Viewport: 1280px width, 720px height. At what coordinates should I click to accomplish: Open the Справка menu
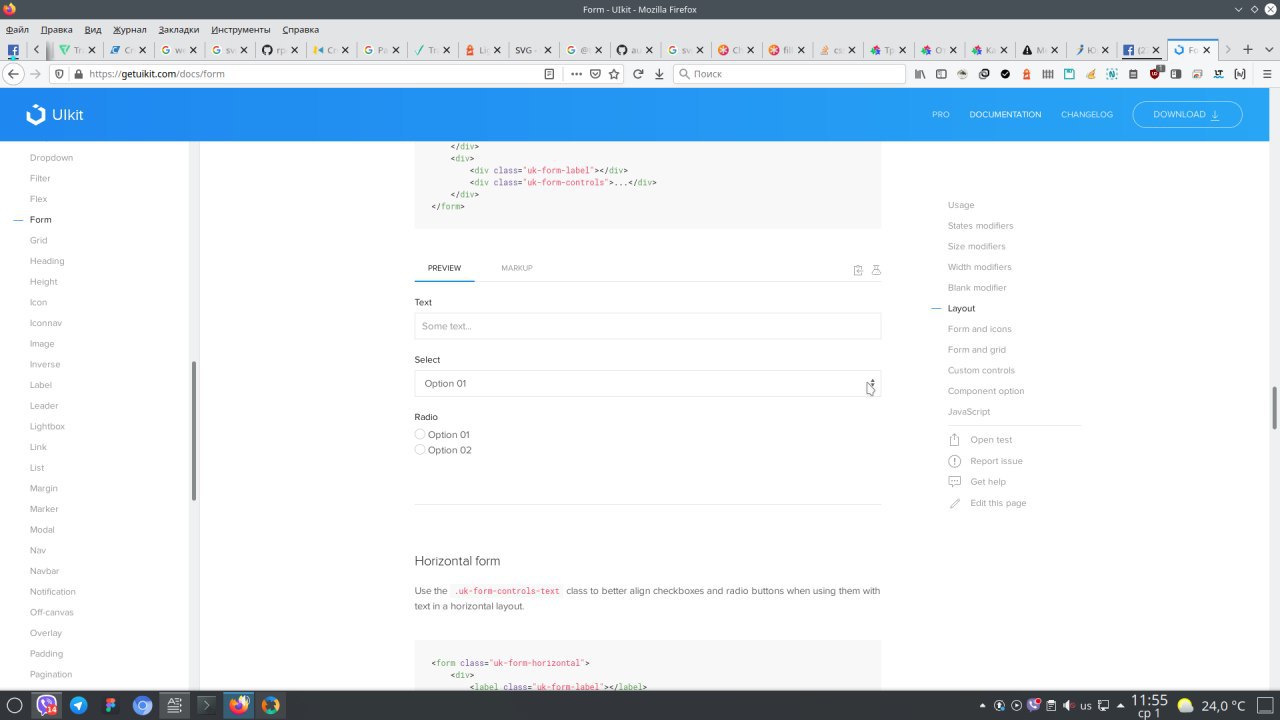(301, 30)
